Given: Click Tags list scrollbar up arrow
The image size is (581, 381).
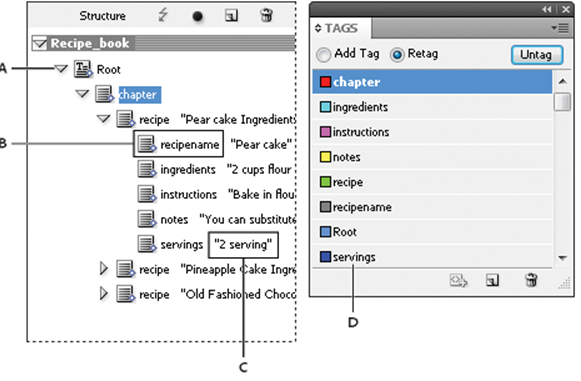Looking at the screenshot, I should [562, 81].
